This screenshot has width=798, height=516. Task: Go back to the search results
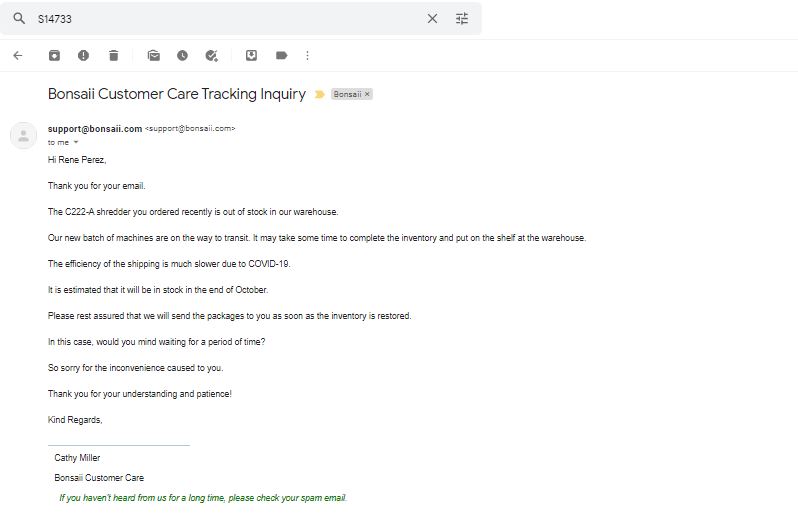18,55
